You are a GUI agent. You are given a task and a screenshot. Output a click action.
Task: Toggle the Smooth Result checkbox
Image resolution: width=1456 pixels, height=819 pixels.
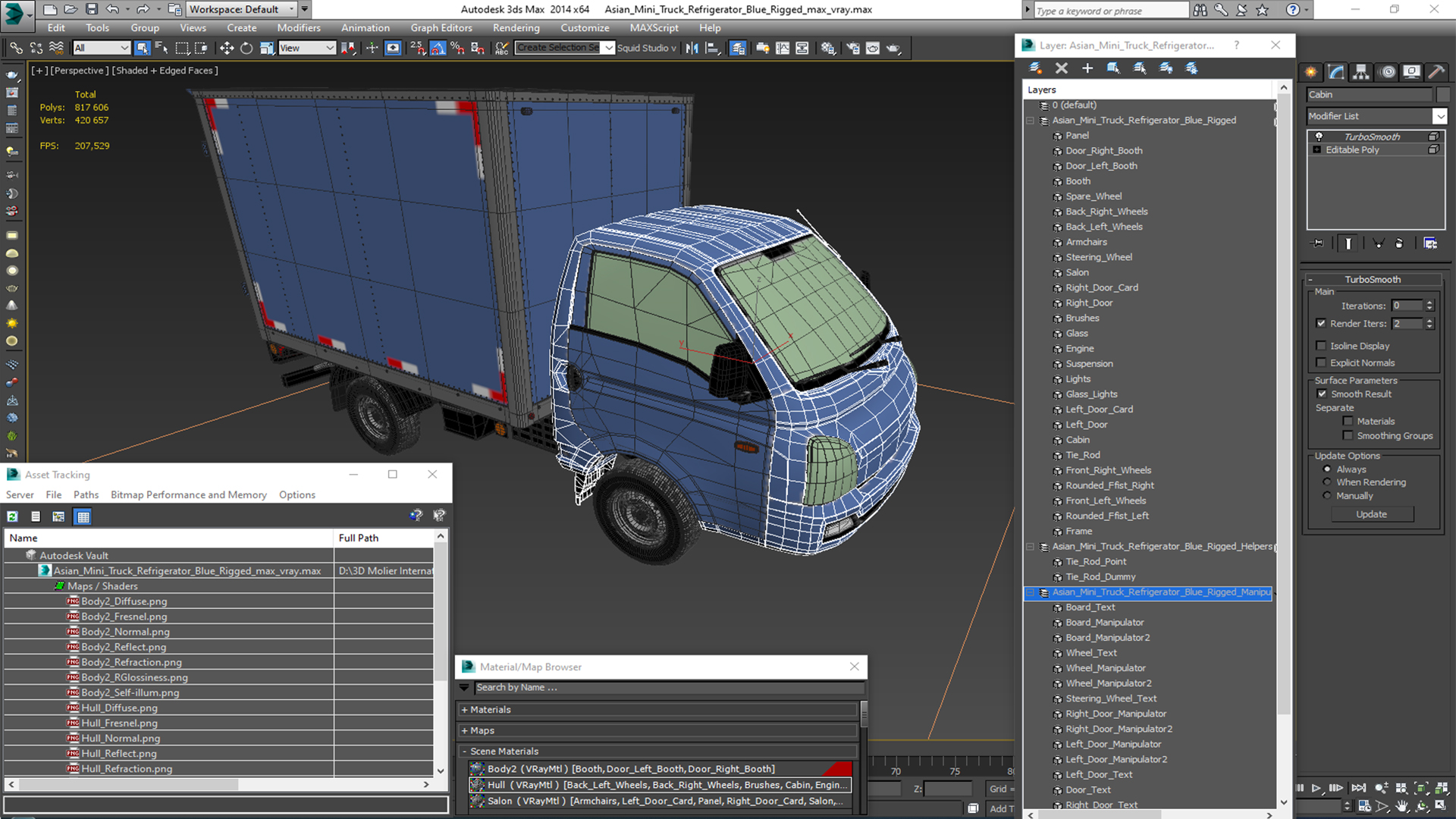[x=1323, y=394]
